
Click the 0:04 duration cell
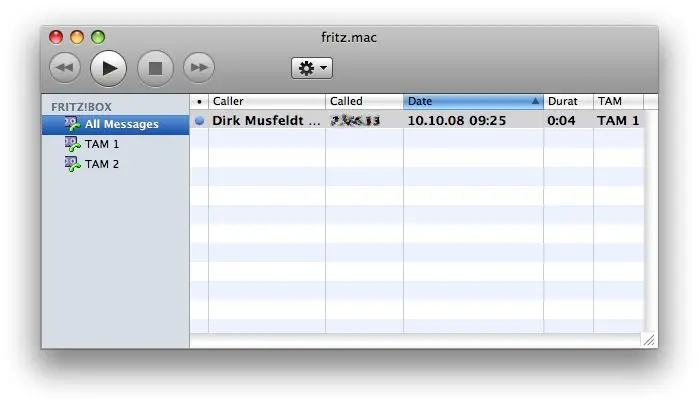click(x=561, y=120)
